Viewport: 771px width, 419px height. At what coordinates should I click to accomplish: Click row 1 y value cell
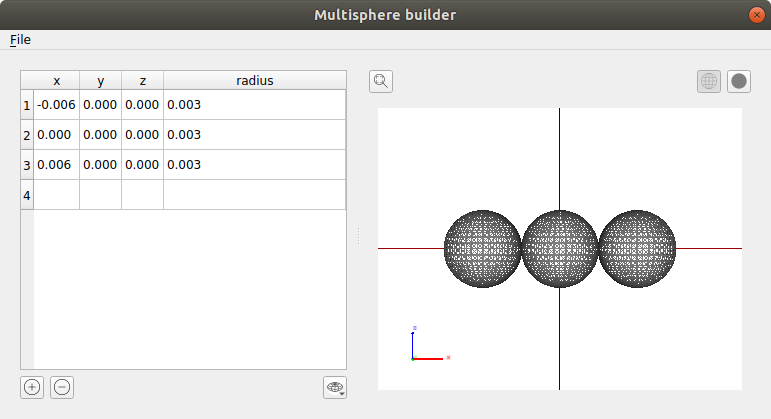point(100,105)
